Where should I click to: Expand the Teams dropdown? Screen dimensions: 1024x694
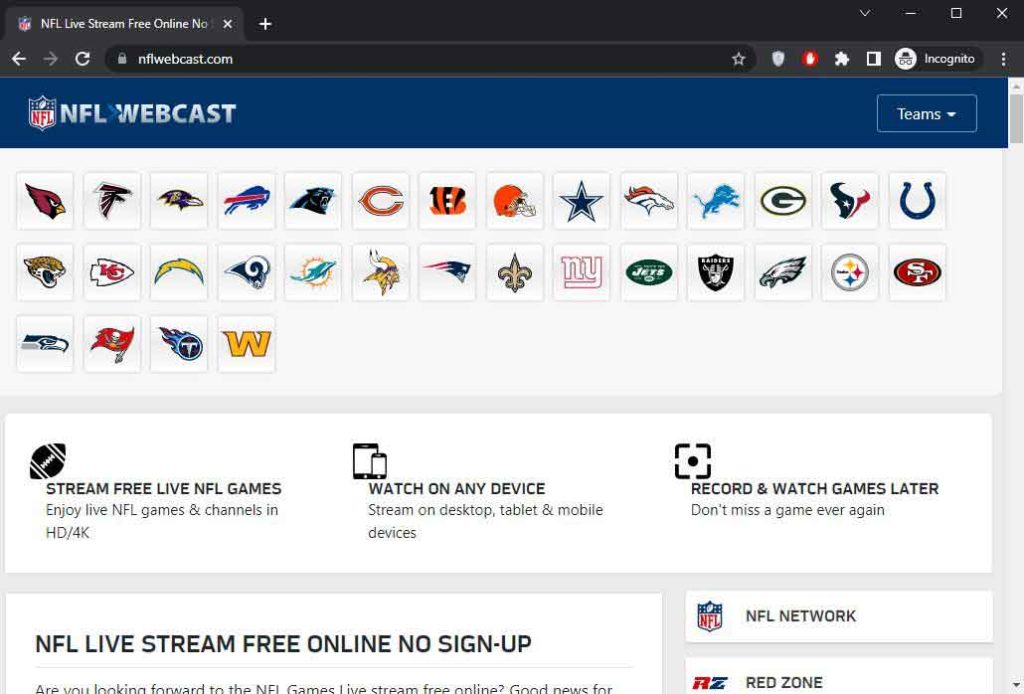coord(925,113)
